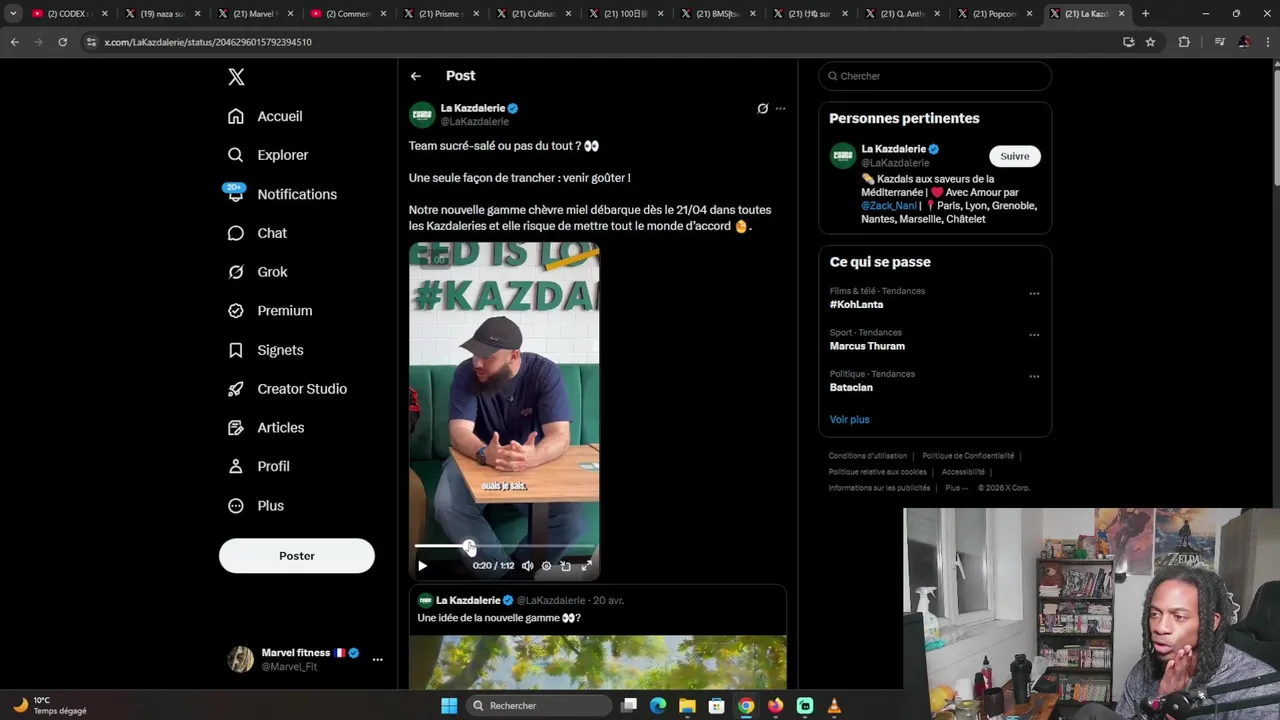Viewport: 1280px width, 720px height.
Task: Open the X logo home icon
Action: click(236, 77)
